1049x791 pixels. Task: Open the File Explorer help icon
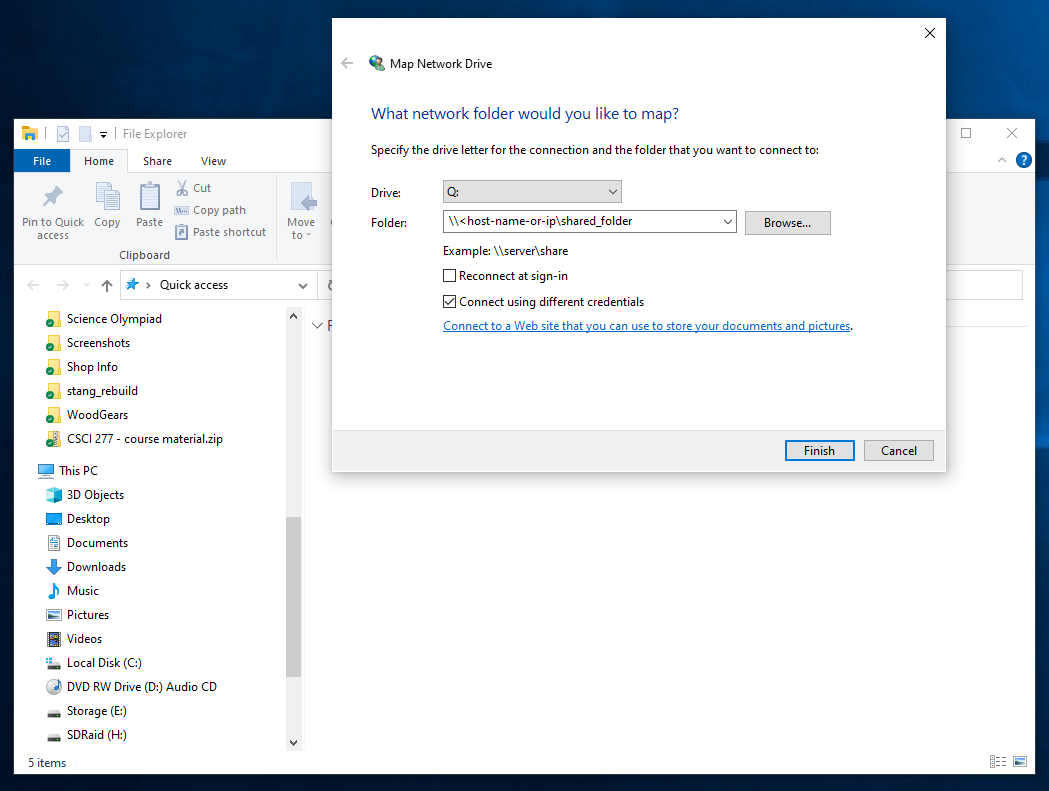(1023, 160)
